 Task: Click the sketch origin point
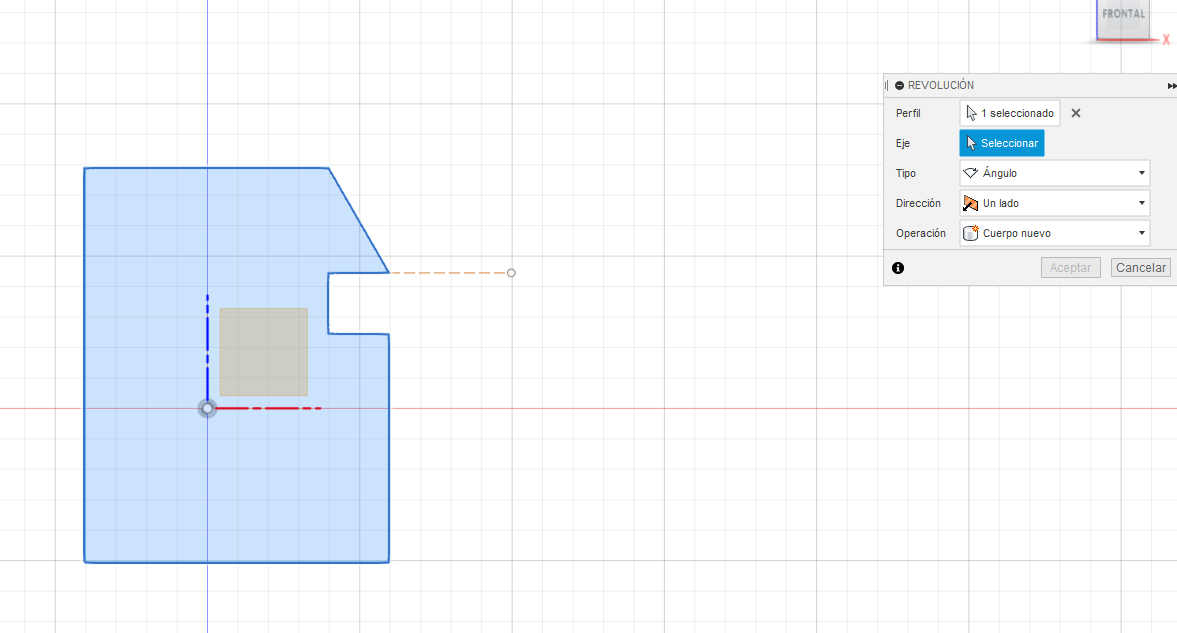click(207, 408)
